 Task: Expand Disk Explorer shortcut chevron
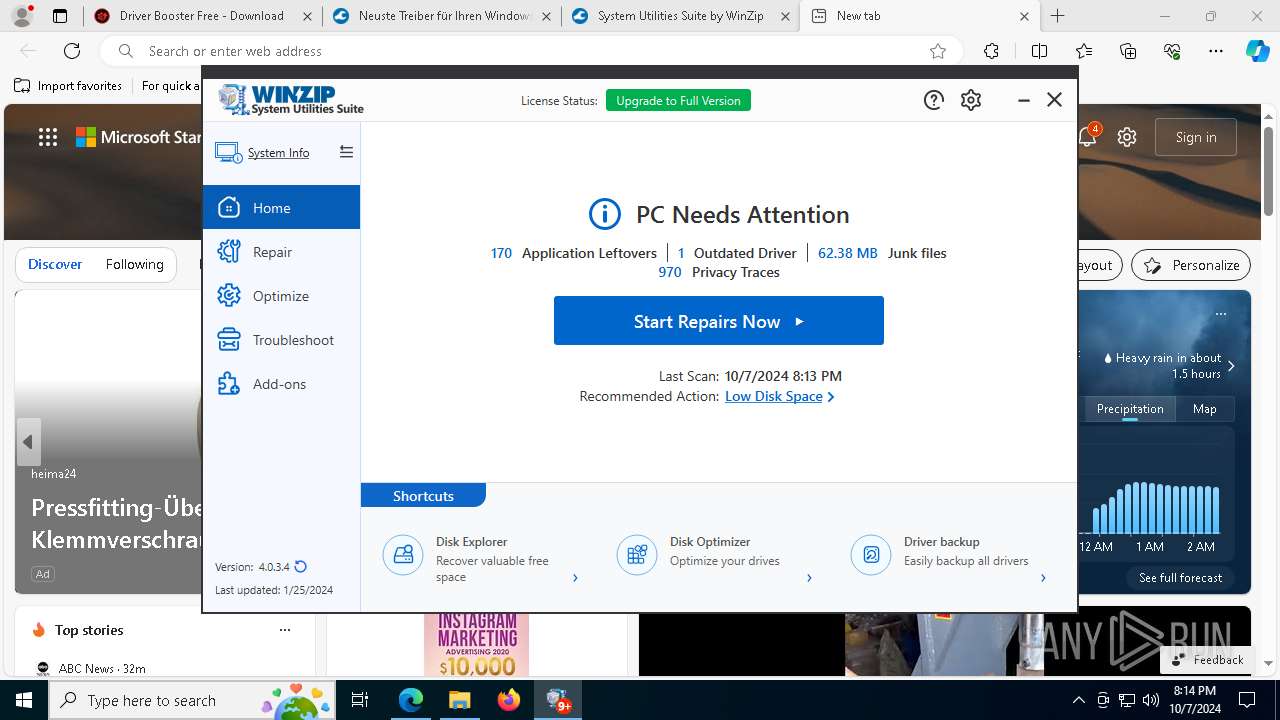tap(575, 577)
